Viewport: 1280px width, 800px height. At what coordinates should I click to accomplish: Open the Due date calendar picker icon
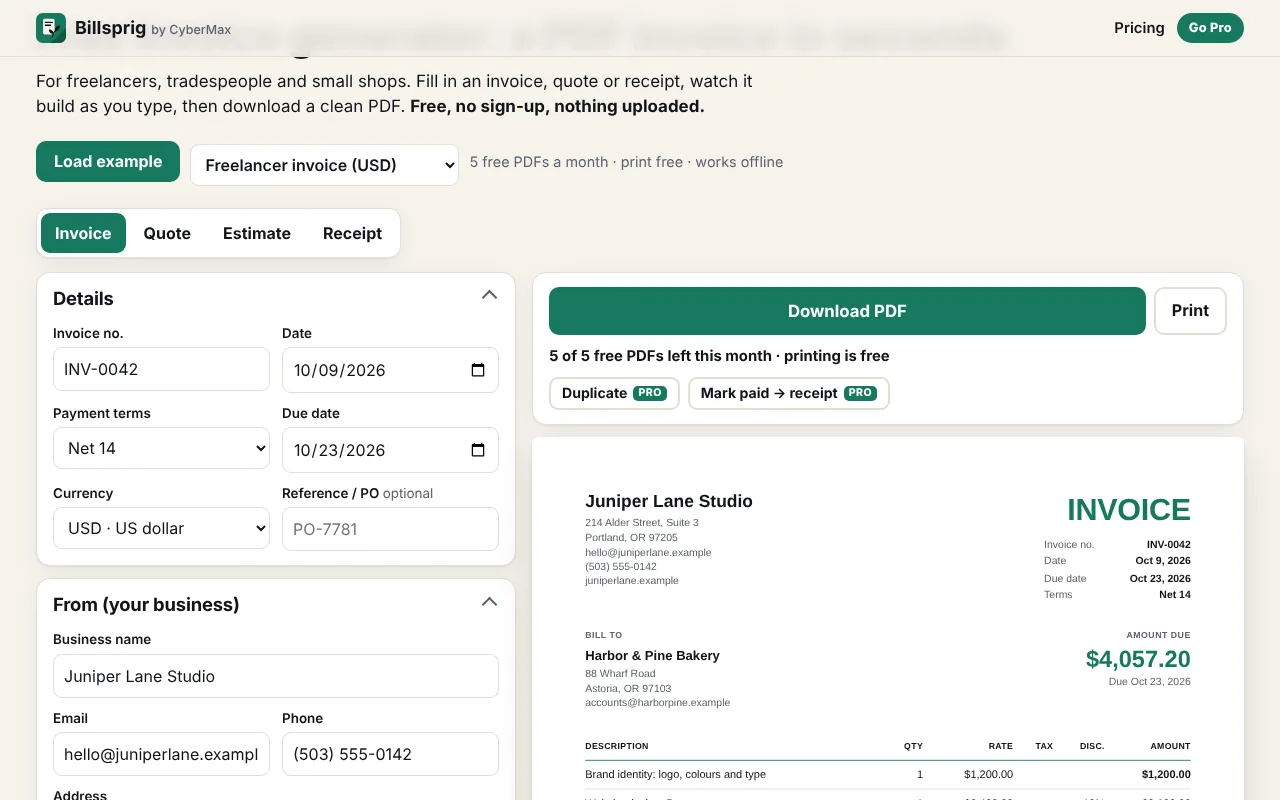pos(478,450)
